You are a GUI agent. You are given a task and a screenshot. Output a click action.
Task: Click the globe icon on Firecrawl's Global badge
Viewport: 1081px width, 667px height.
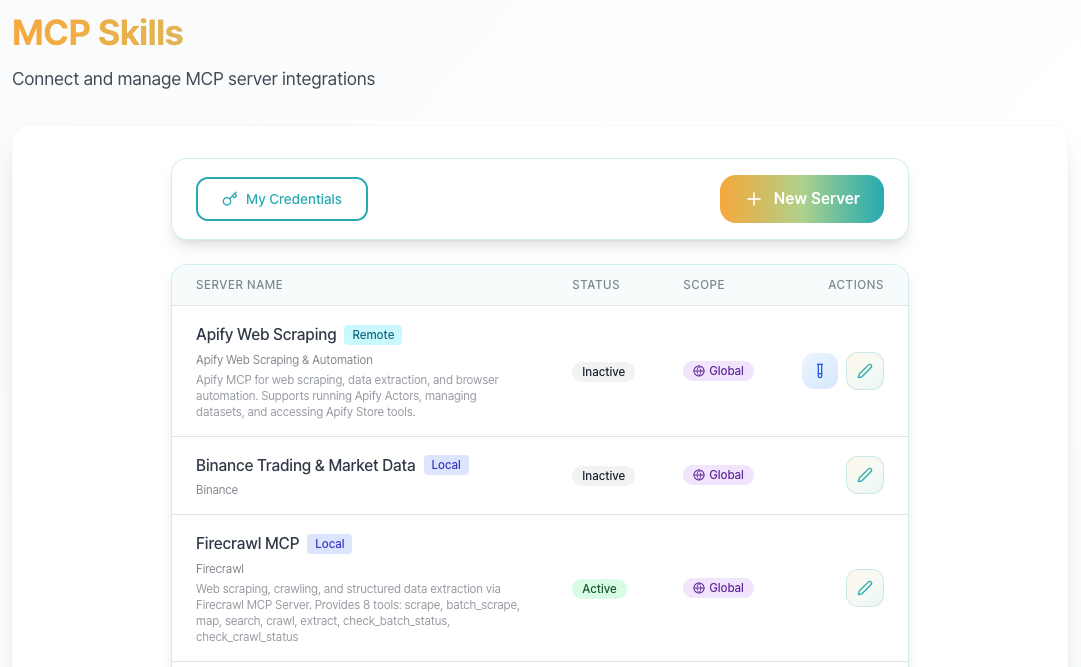click(x=701, y=587)
